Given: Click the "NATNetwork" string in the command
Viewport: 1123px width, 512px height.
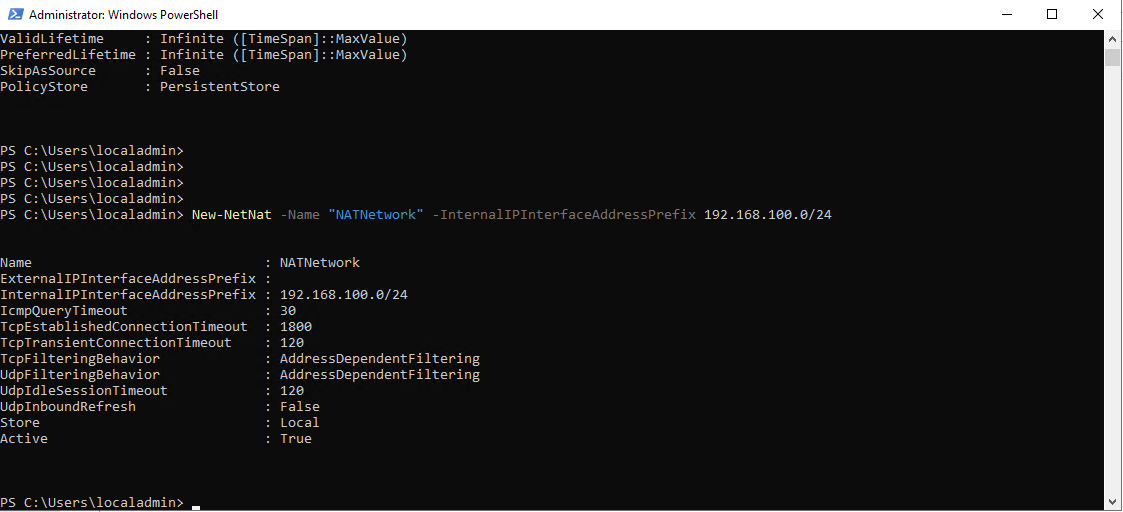Looking at the screenshot, I should 377,215.
